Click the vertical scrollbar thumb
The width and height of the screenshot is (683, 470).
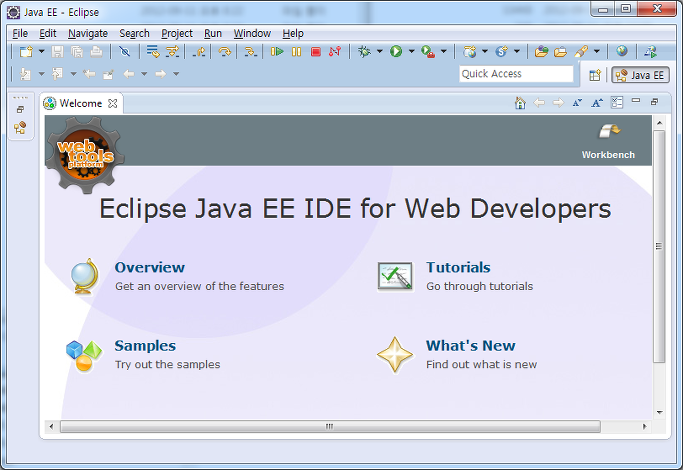(x=659, y=246)
